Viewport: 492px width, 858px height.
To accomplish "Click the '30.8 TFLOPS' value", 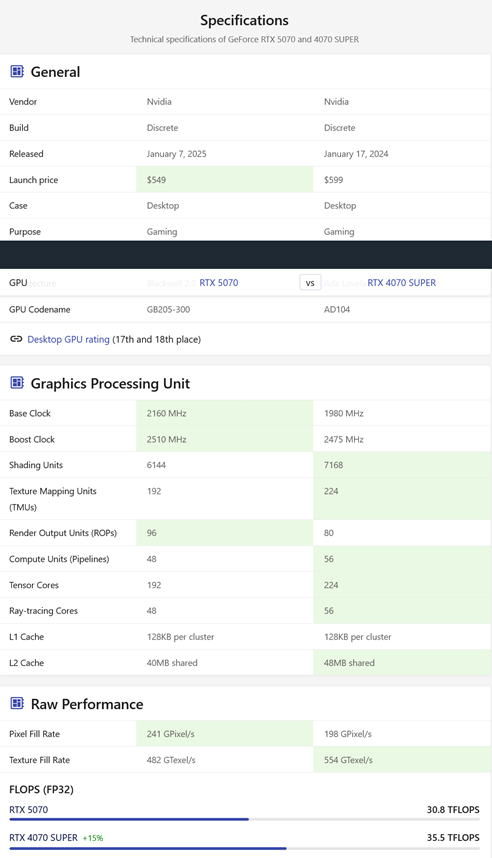I will [453, 809].
